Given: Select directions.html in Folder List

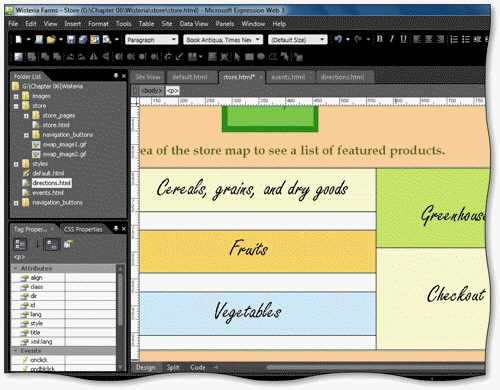Looking at the screenshot, I should (x=51, y=183).
